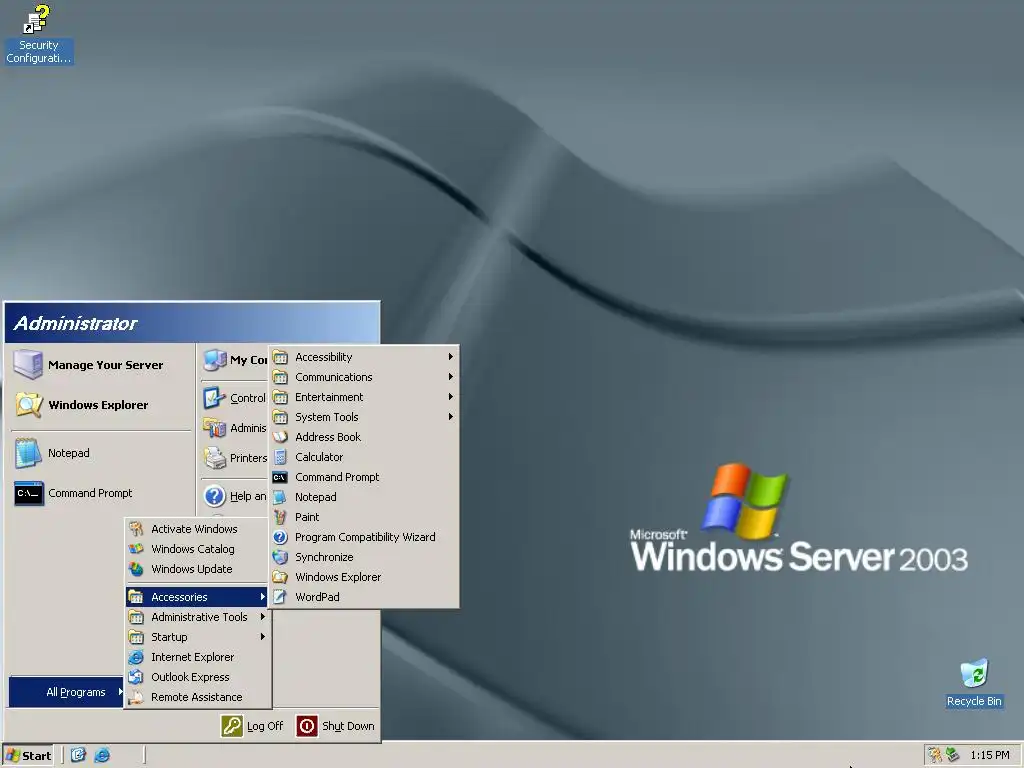This screenshot has height=768, width=1024.
Task: Open Accessibility folder in Accessories menu
Action: [x=364, y=357]
